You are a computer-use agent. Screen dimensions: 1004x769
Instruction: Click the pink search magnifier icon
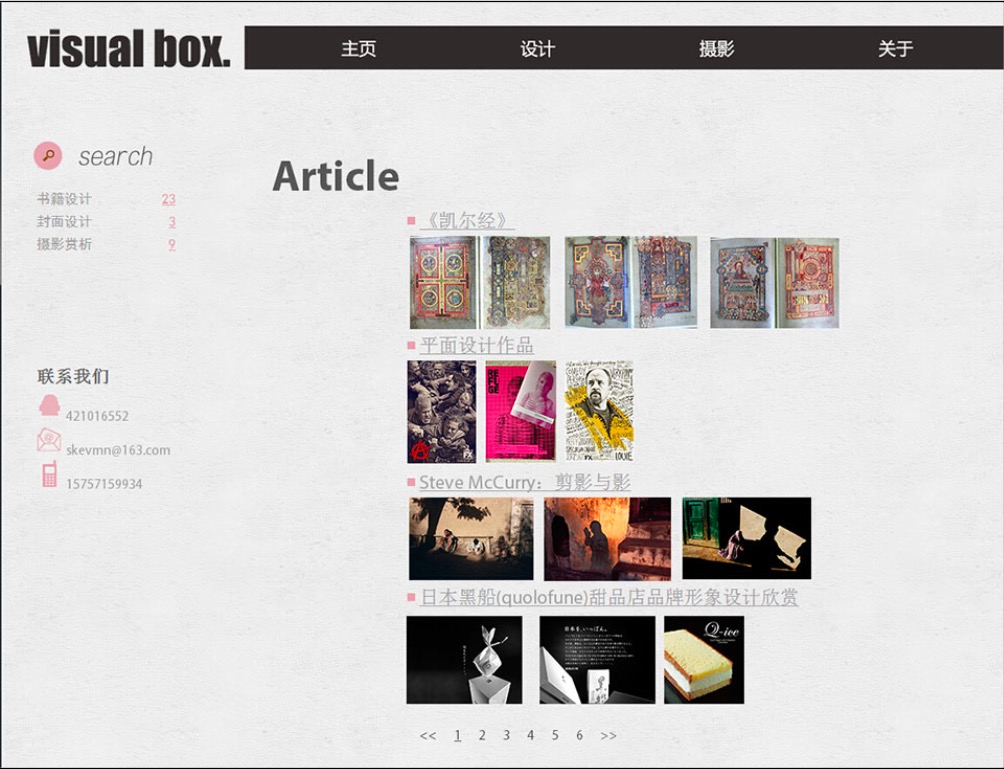(48, 156)
